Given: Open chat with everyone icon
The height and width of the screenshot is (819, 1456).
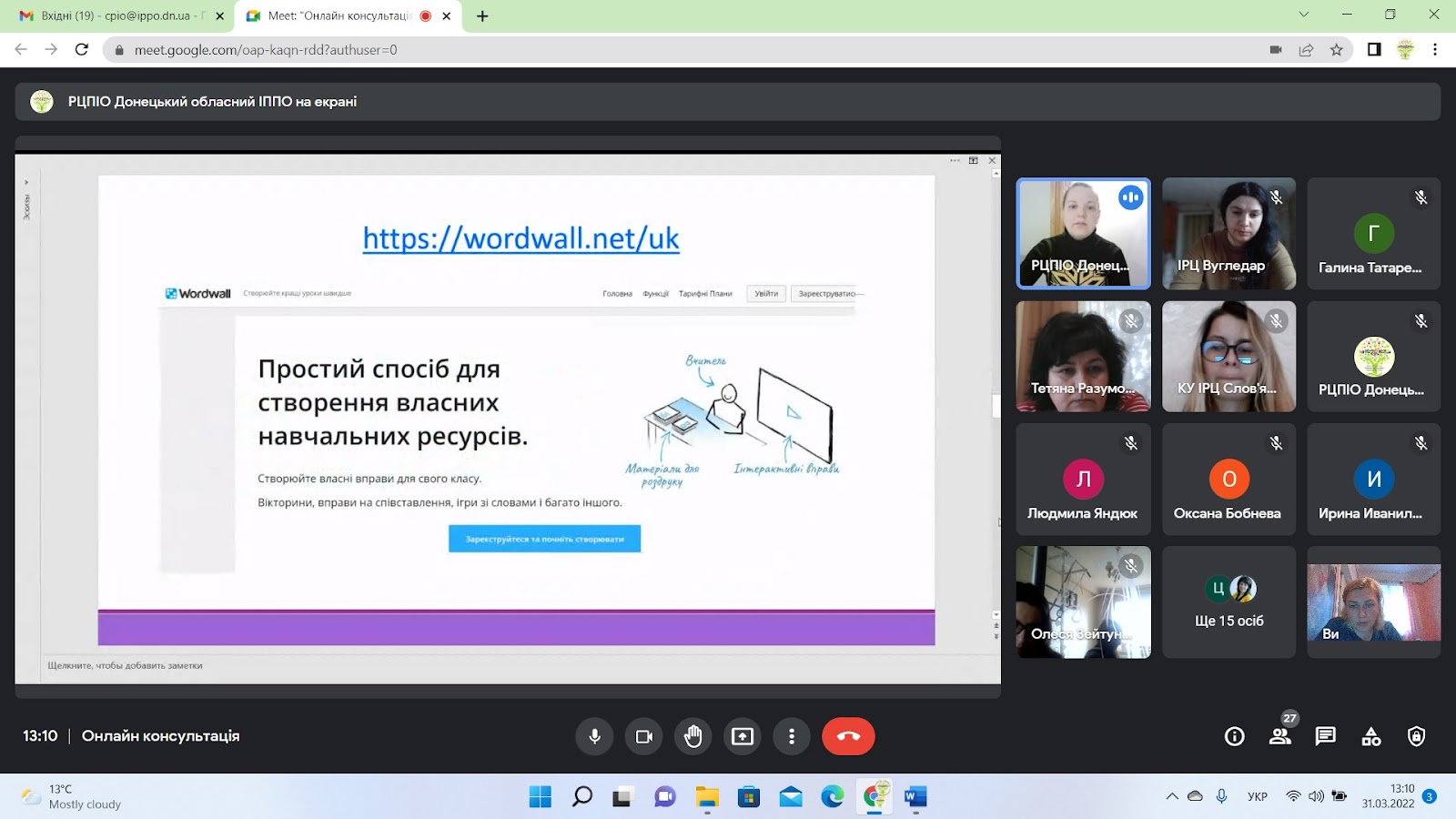Looking at the screenshot, I should tap(1326, 736).
